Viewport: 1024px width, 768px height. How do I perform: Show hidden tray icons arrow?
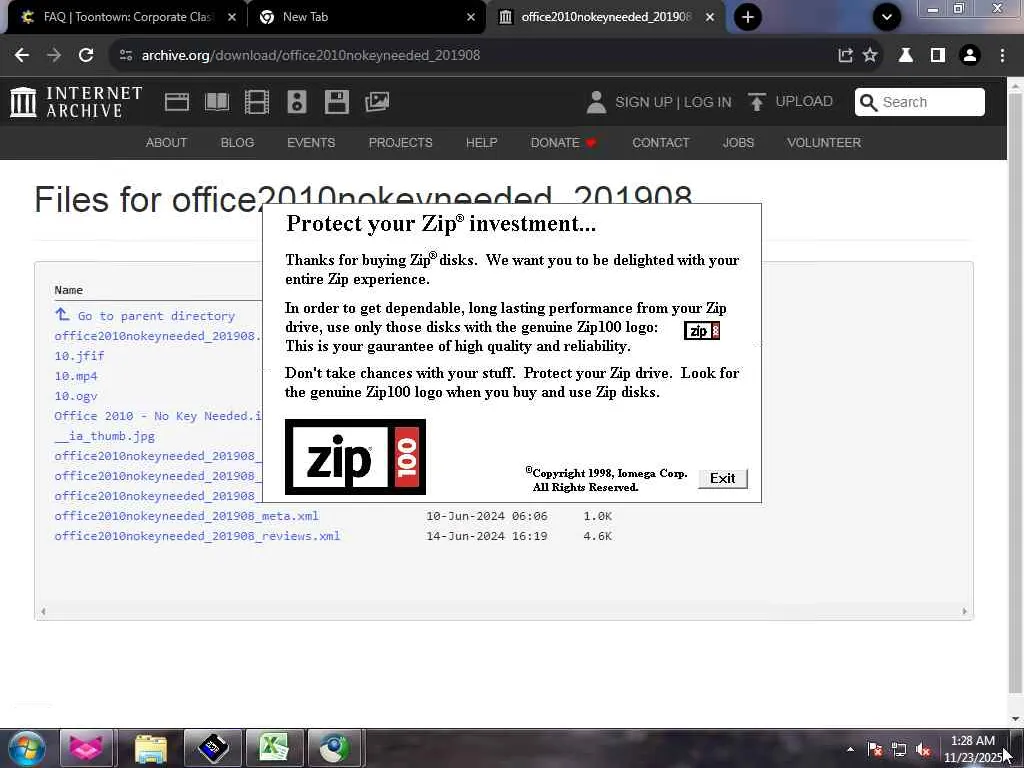click(x=850, y=749)
